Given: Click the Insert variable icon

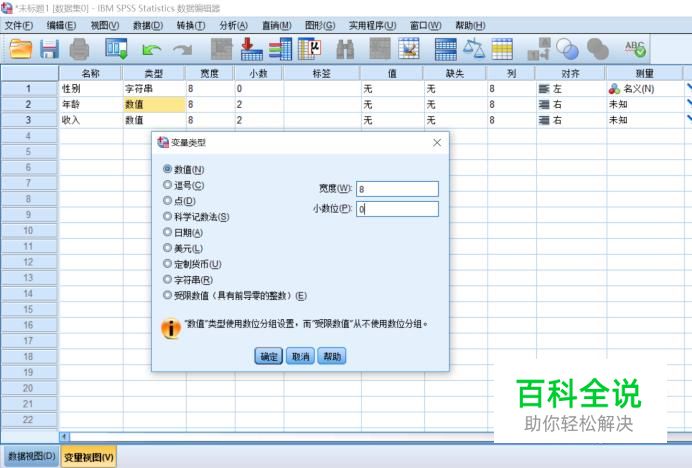Looking at the screenshot, I should (x=409, y=49).
